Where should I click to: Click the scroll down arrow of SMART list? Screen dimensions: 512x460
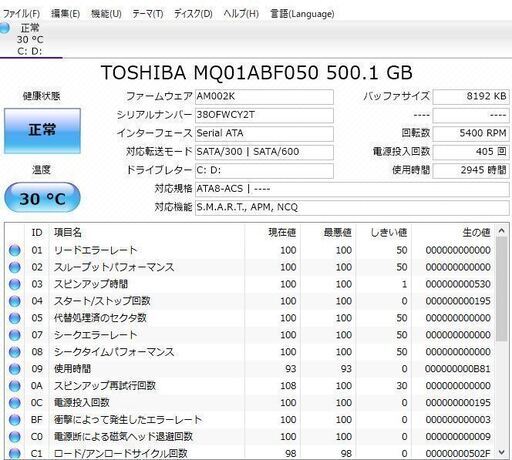click(x=501, y=453)
